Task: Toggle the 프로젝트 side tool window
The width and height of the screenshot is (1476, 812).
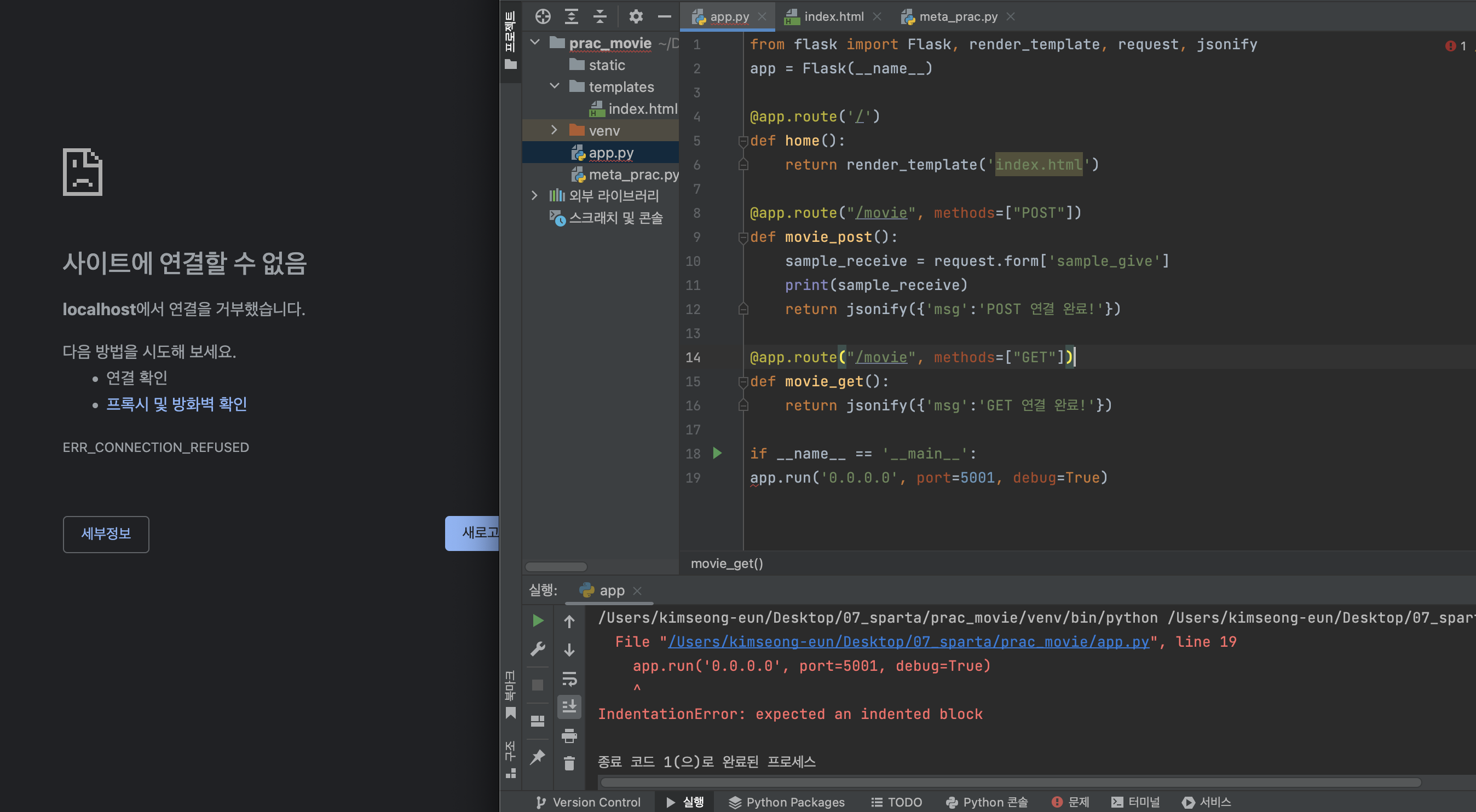Action: (510, 41)
